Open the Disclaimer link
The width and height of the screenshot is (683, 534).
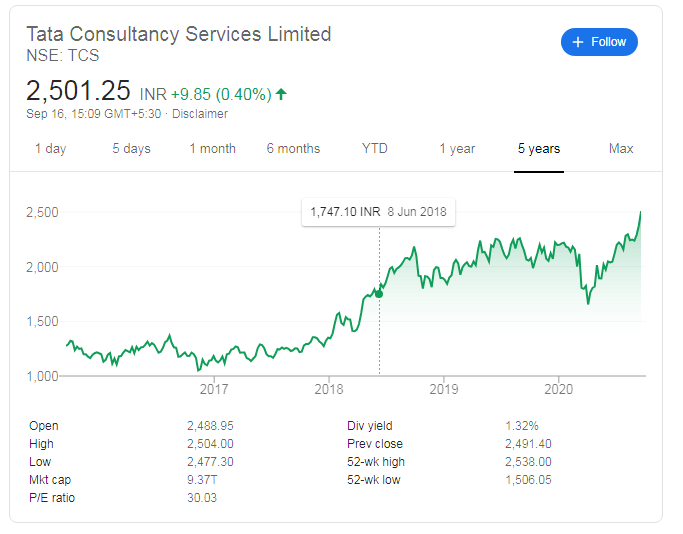click(199, 114)
